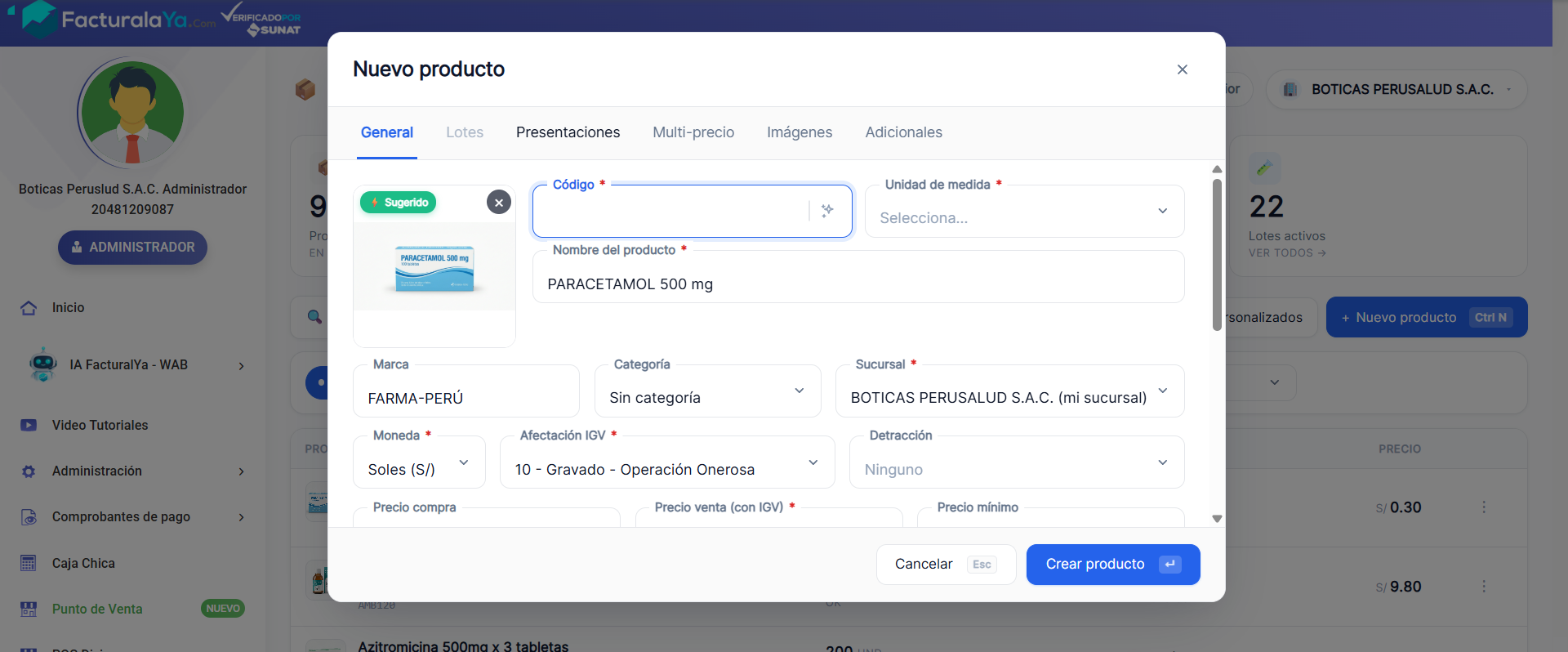Click the Video Tutoriales play icon
Image resolution: width=1568 pixels, height=652 pixels.
tap(29, 425)
